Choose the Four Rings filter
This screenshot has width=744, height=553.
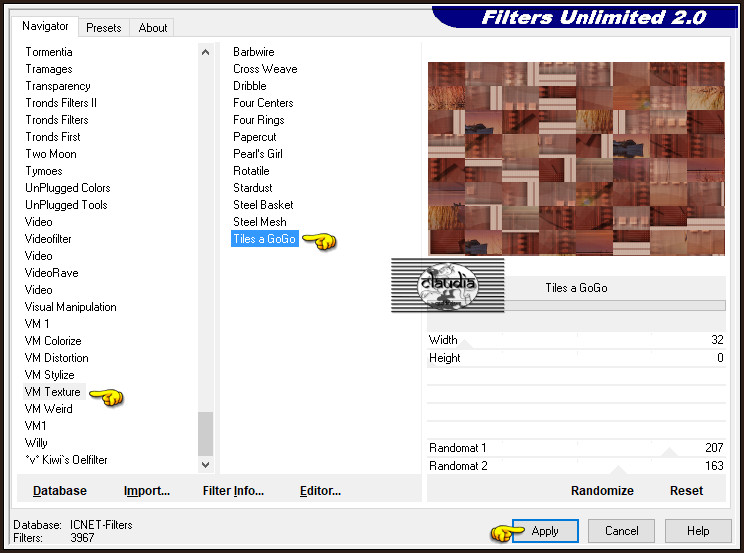point(259,120)
